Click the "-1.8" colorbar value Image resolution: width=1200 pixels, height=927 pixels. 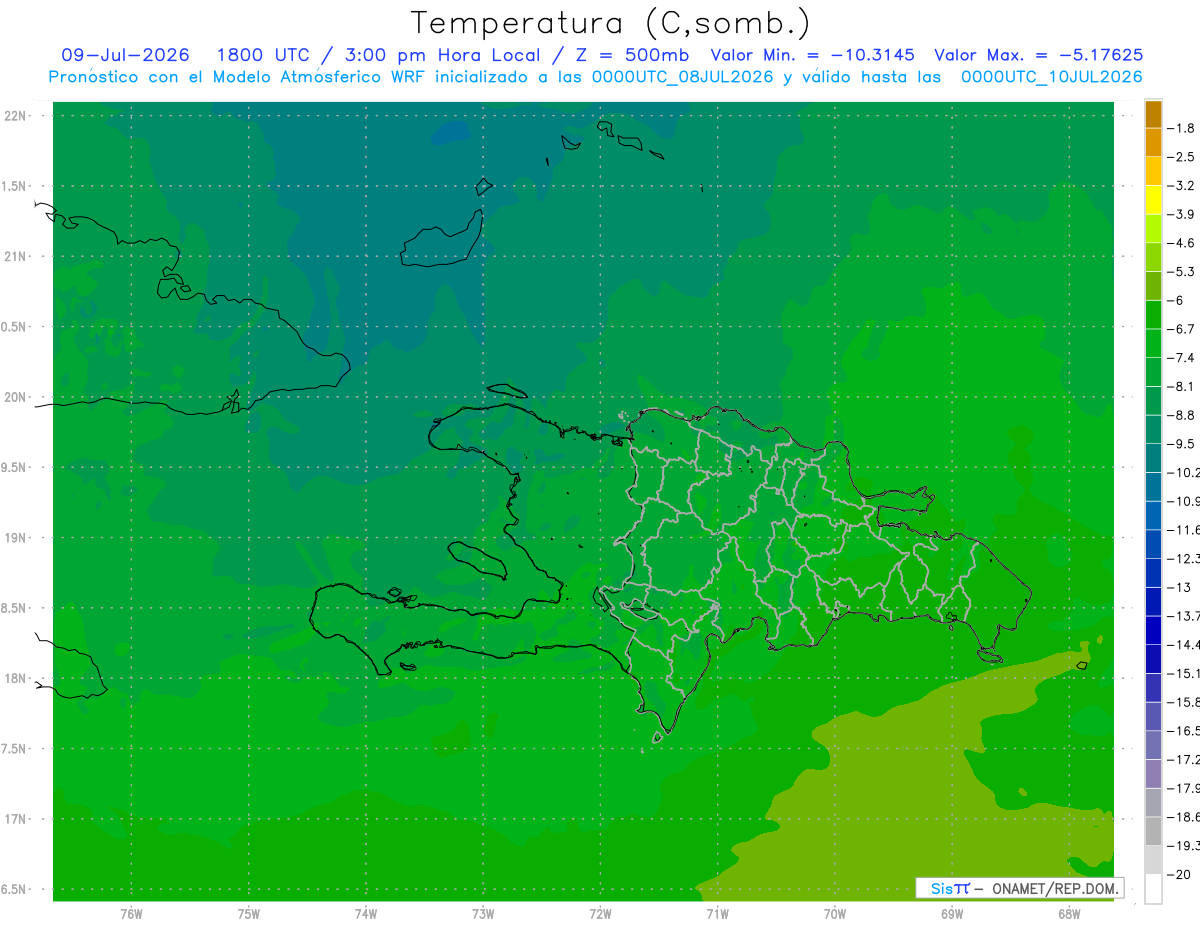pos(1181,128)
